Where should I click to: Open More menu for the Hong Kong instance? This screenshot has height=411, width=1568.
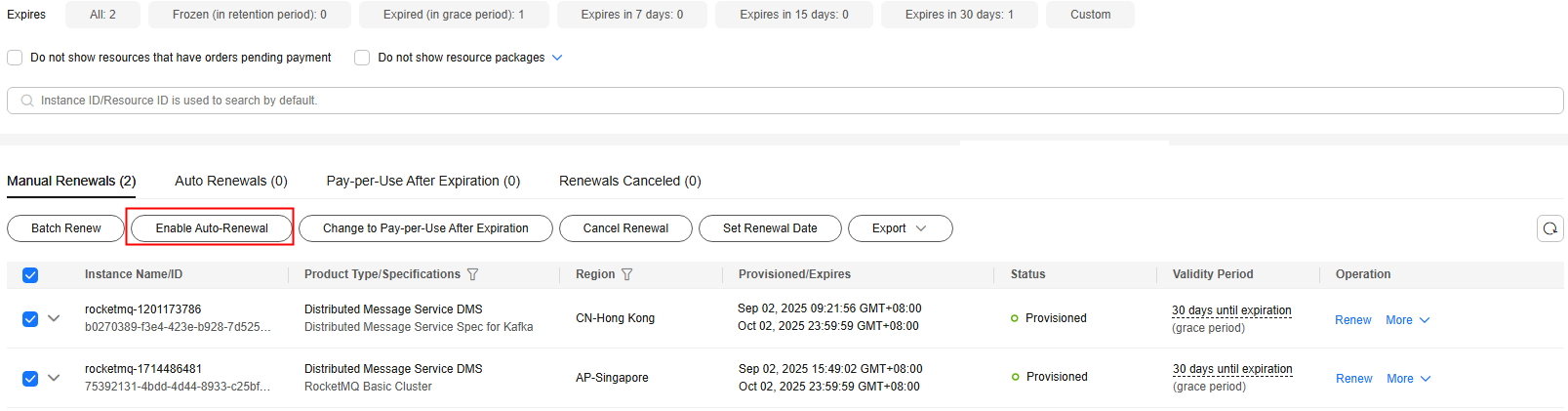1407,320
